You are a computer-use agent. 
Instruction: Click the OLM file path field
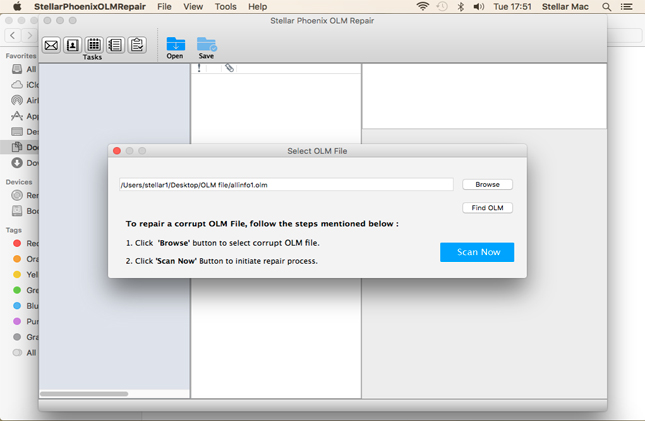pyautogui.click(x=285, y=185)
